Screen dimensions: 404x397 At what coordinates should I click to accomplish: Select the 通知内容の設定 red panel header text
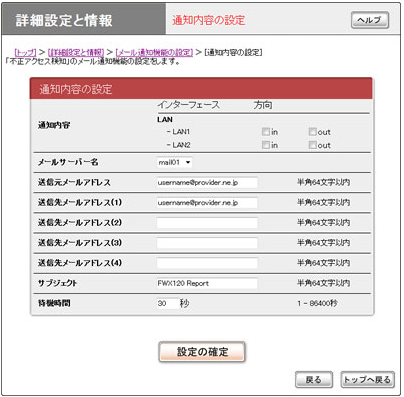76,89
